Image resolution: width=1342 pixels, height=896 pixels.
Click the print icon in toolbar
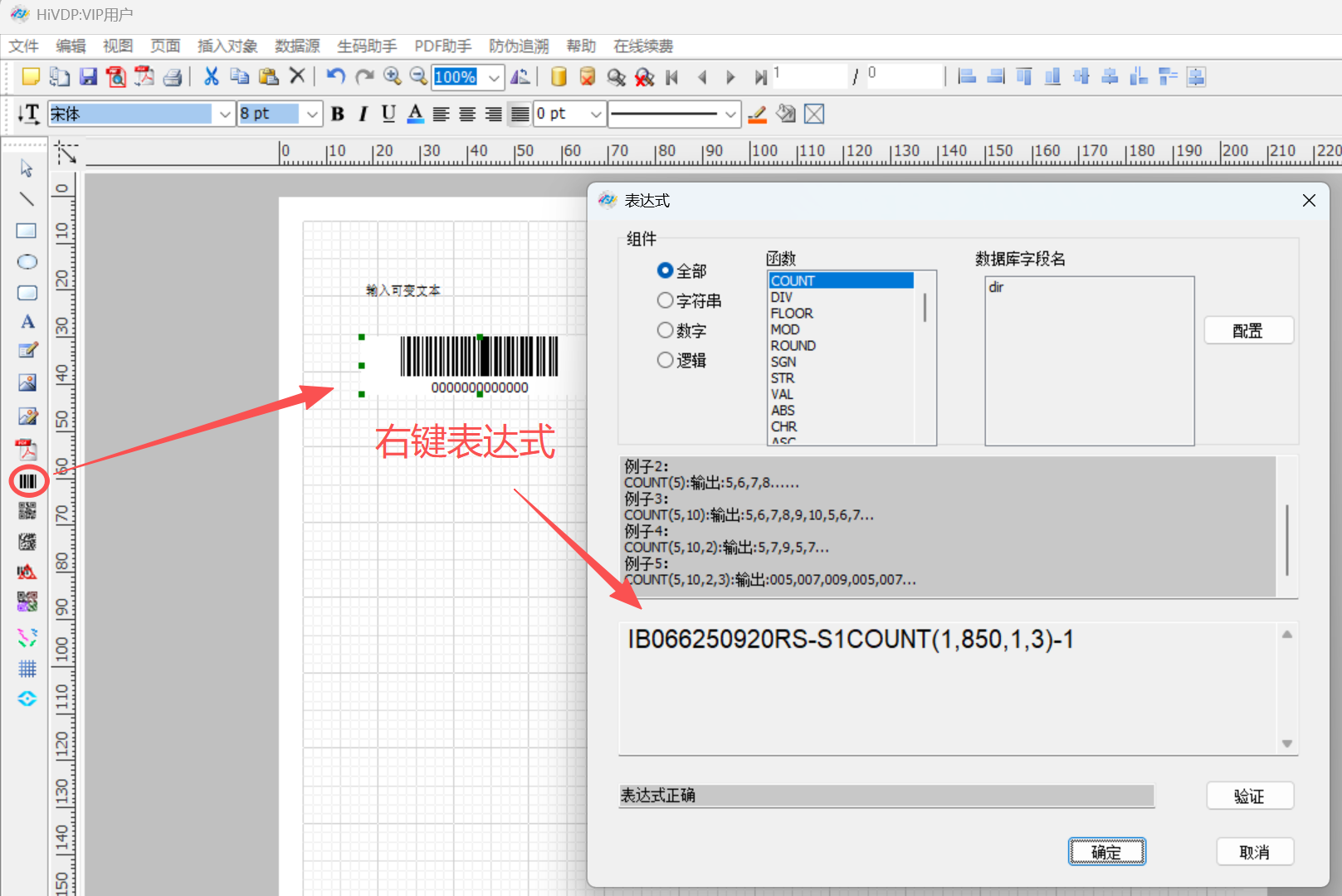(x=173, y=77)
